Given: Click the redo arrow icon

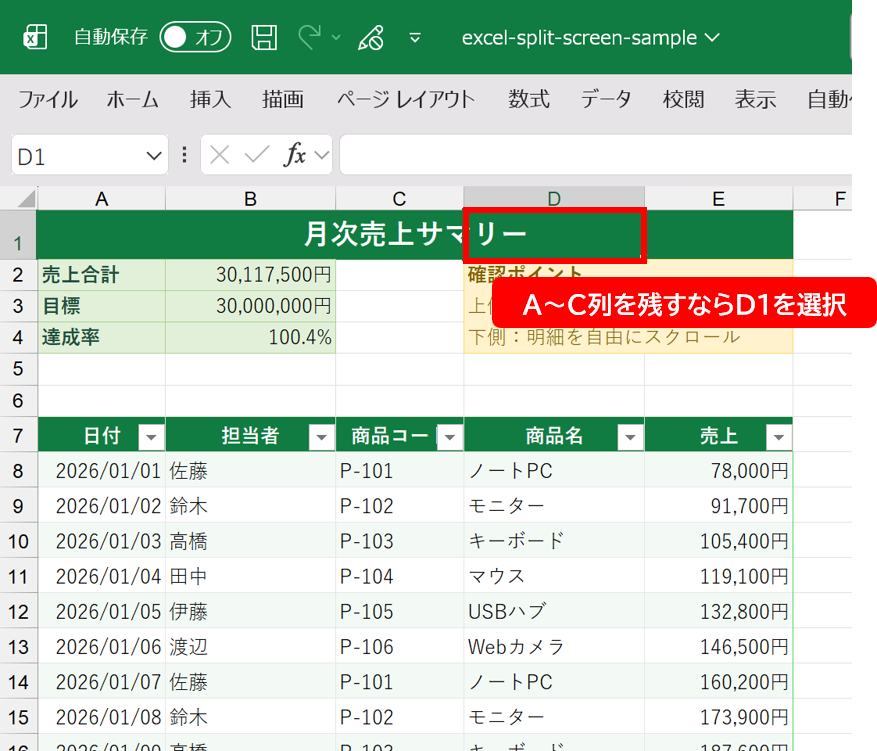Looking at the screenshot, I should [x=310, y=37].
